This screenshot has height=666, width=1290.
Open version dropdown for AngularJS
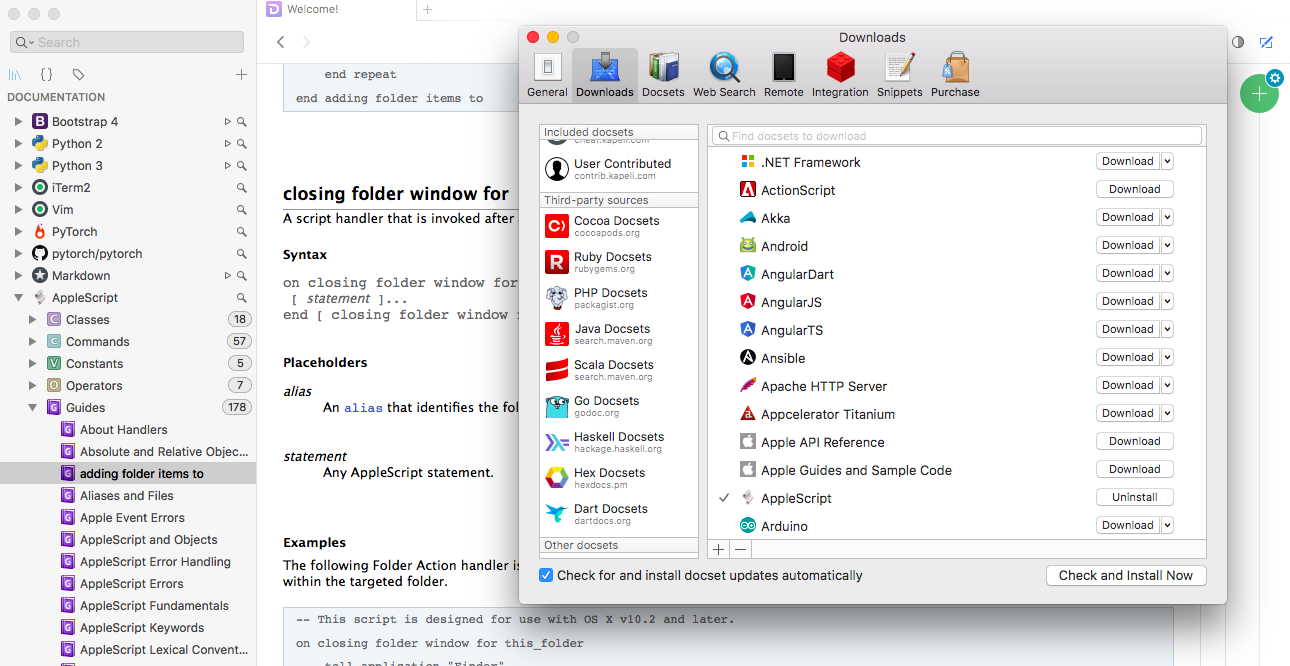pyautogui.click(x=1167, y=301)
